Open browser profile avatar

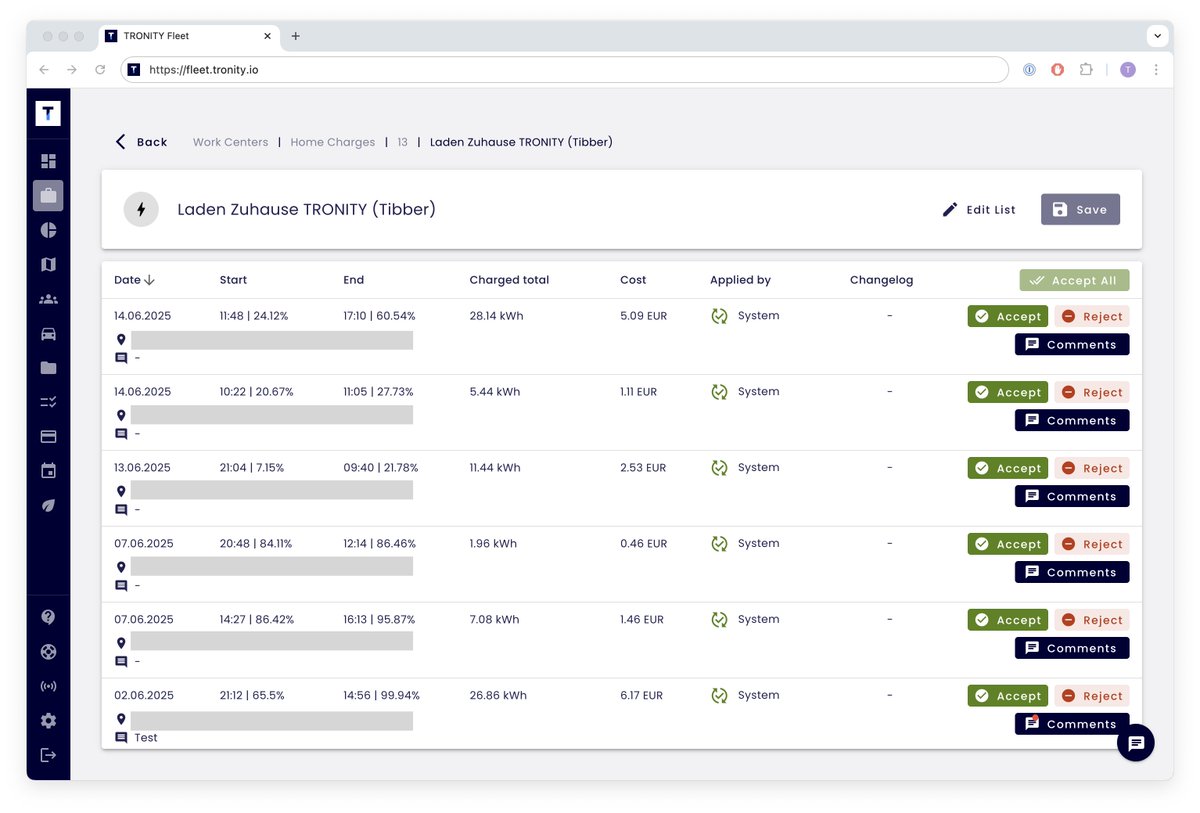click(x=1128, y=70)
